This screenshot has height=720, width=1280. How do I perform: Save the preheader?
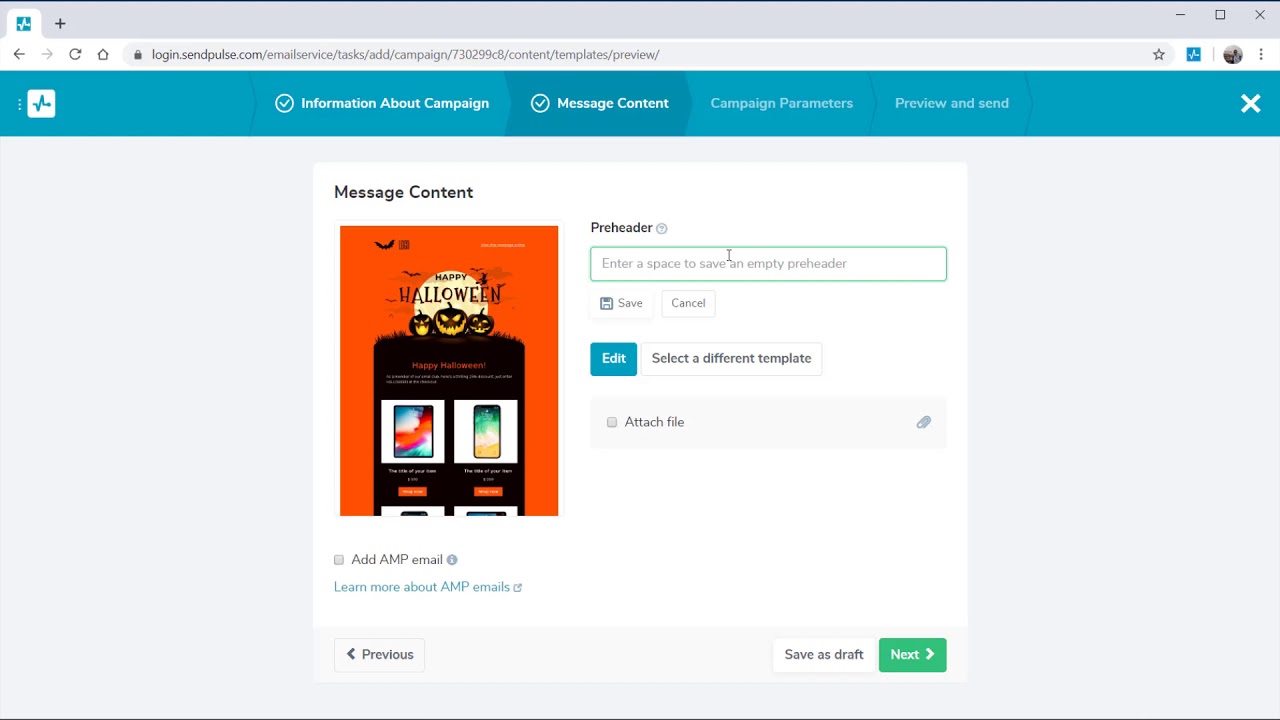coord(621,303)
